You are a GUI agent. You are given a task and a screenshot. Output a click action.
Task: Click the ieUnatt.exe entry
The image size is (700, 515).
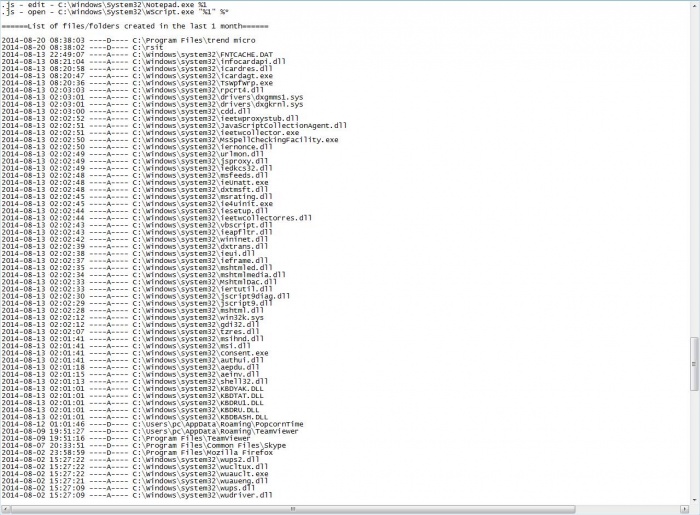click(135, 183)
